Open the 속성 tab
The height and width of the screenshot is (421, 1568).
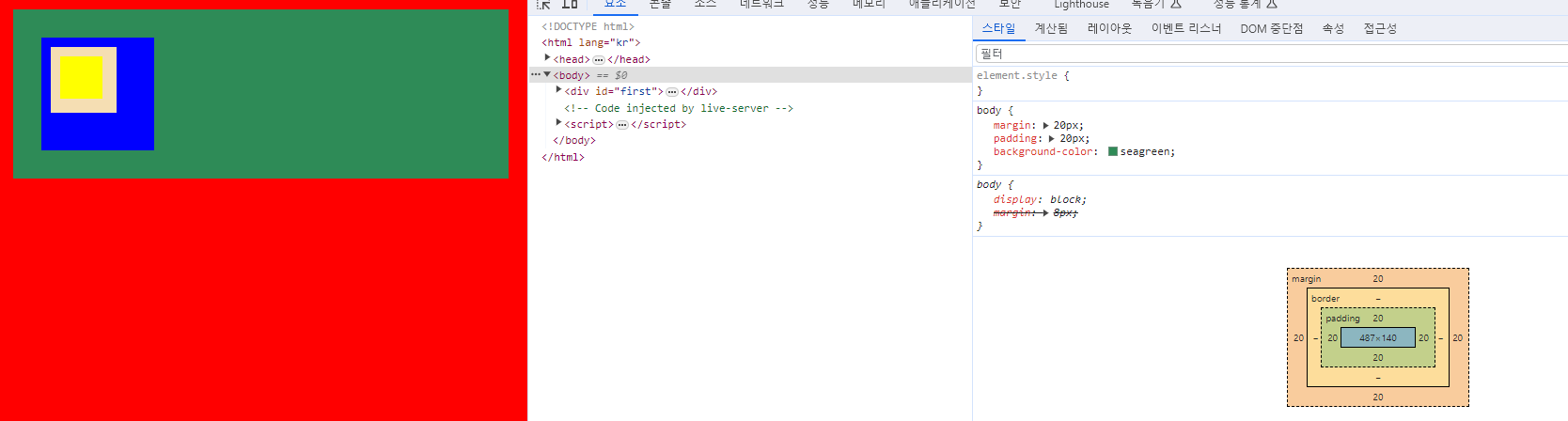click(1333, 28)
